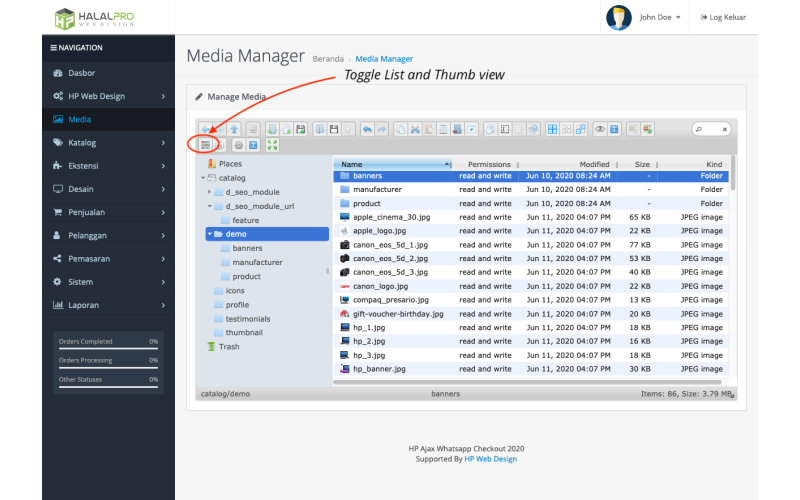Viewport: 800px width, 500px height.
Task: Click Log Keluar link
Action: click(723, 17)
